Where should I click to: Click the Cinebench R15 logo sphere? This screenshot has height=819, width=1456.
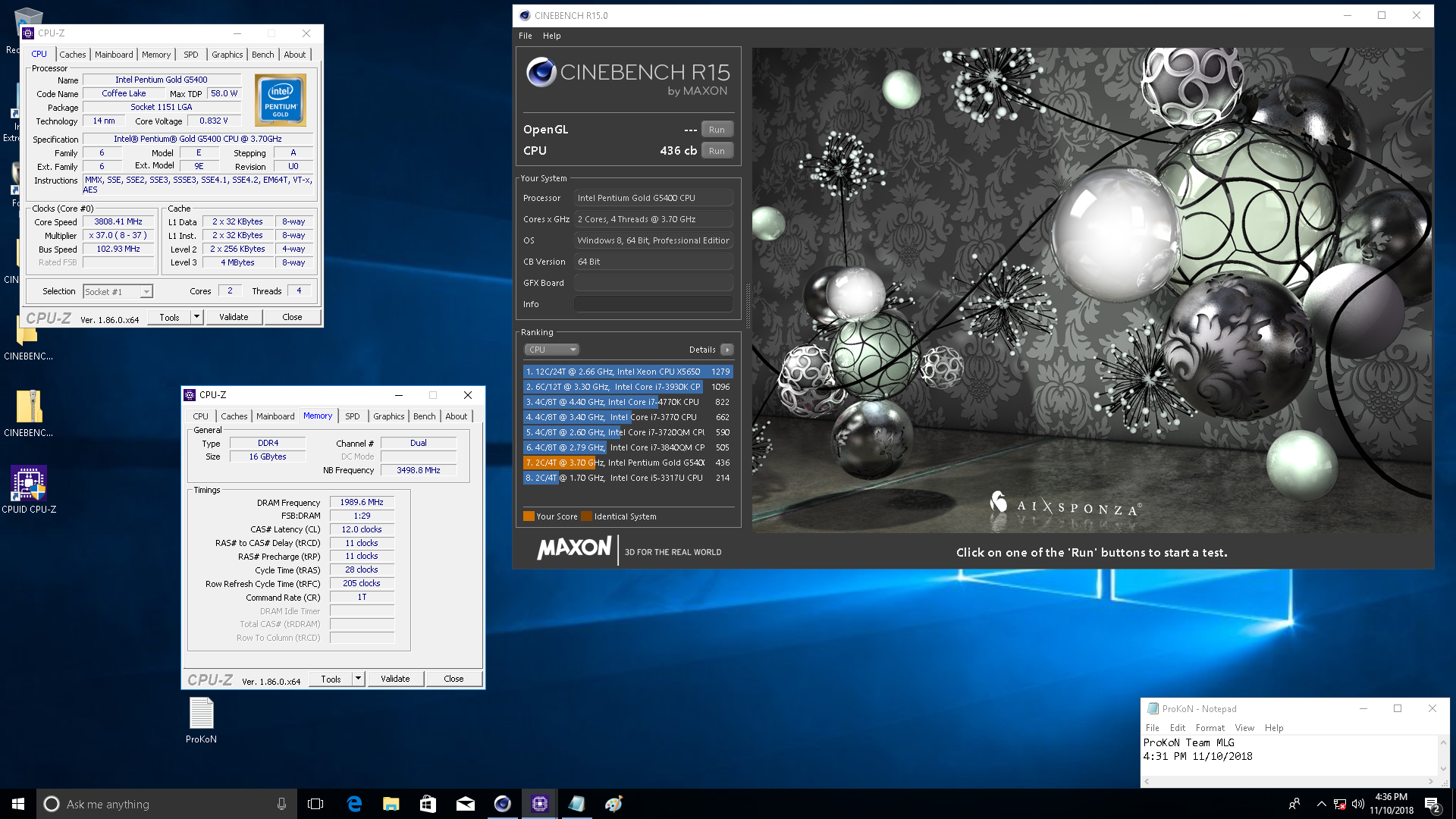(x=541, y=72)
